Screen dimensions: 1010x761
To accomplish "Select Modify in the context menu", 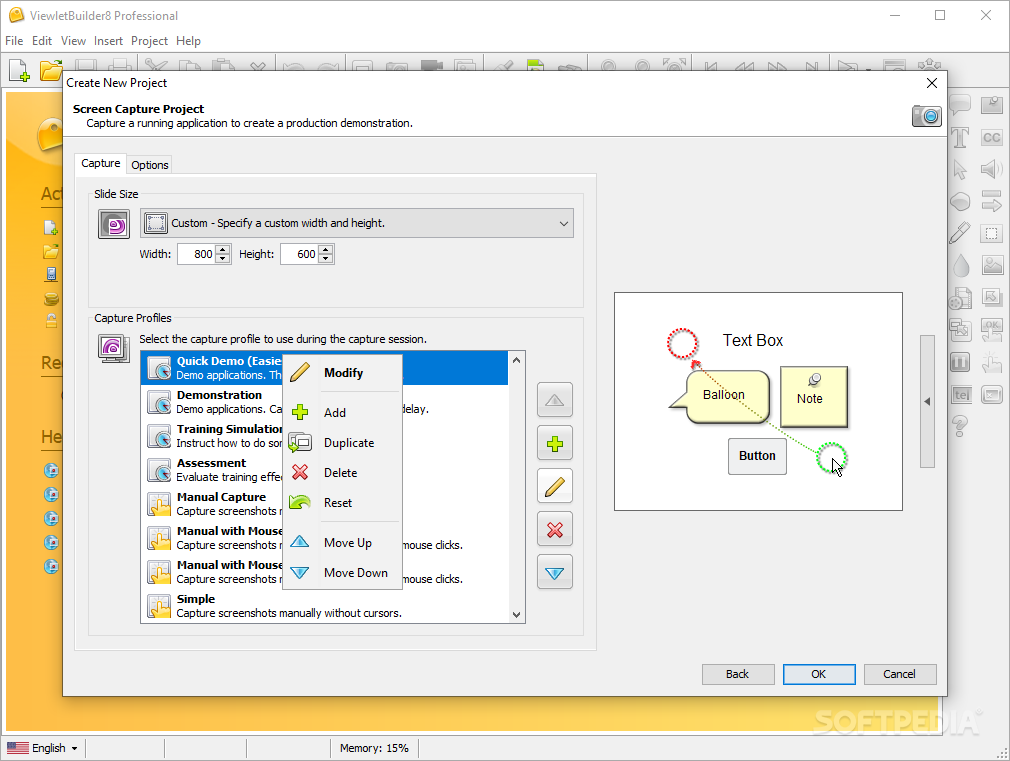I will click(343, 373).
